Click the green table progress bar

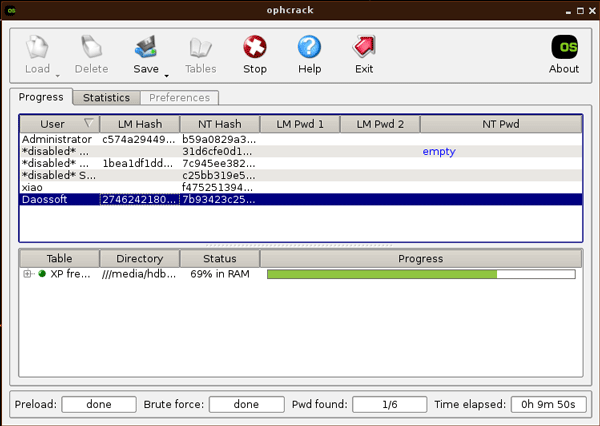tap(420, 274)
